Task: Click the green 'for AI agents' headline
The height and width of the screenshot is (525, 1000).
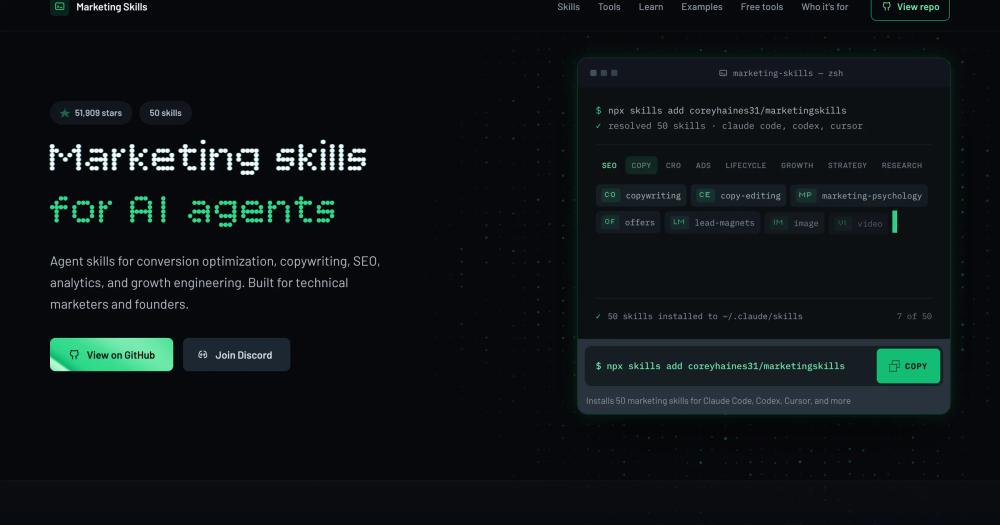Action: (x=193, y=210)
